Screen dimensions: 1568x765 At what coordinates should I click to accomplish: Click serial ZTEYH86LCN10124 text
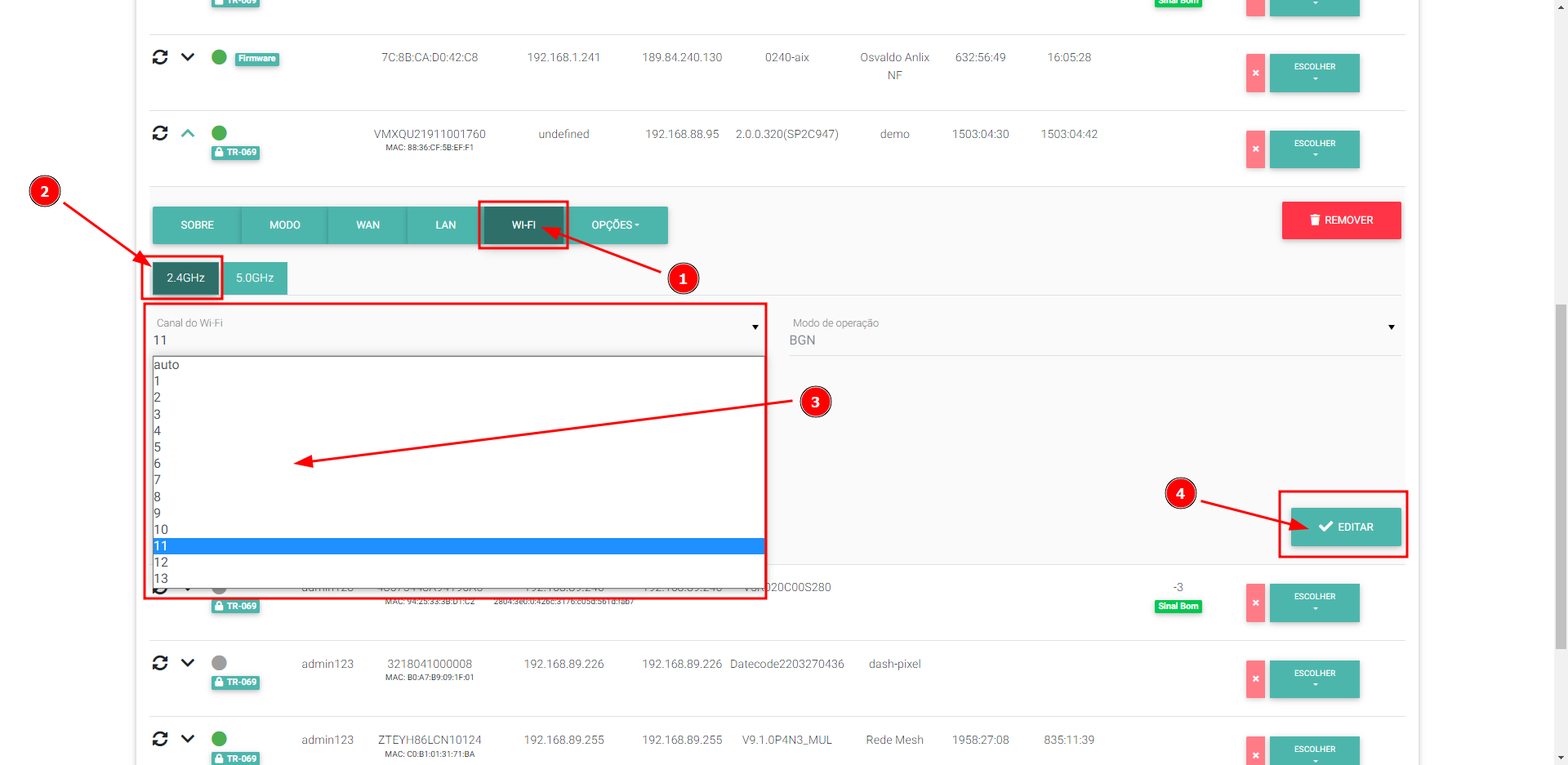[x=430, y=740]
